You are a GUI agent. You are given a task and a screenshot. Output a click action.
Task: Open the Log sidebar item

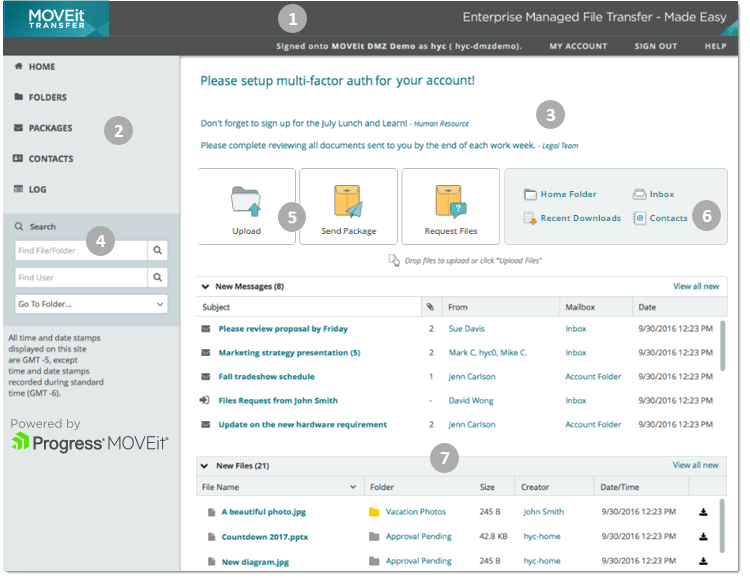(x=37, y=189)
